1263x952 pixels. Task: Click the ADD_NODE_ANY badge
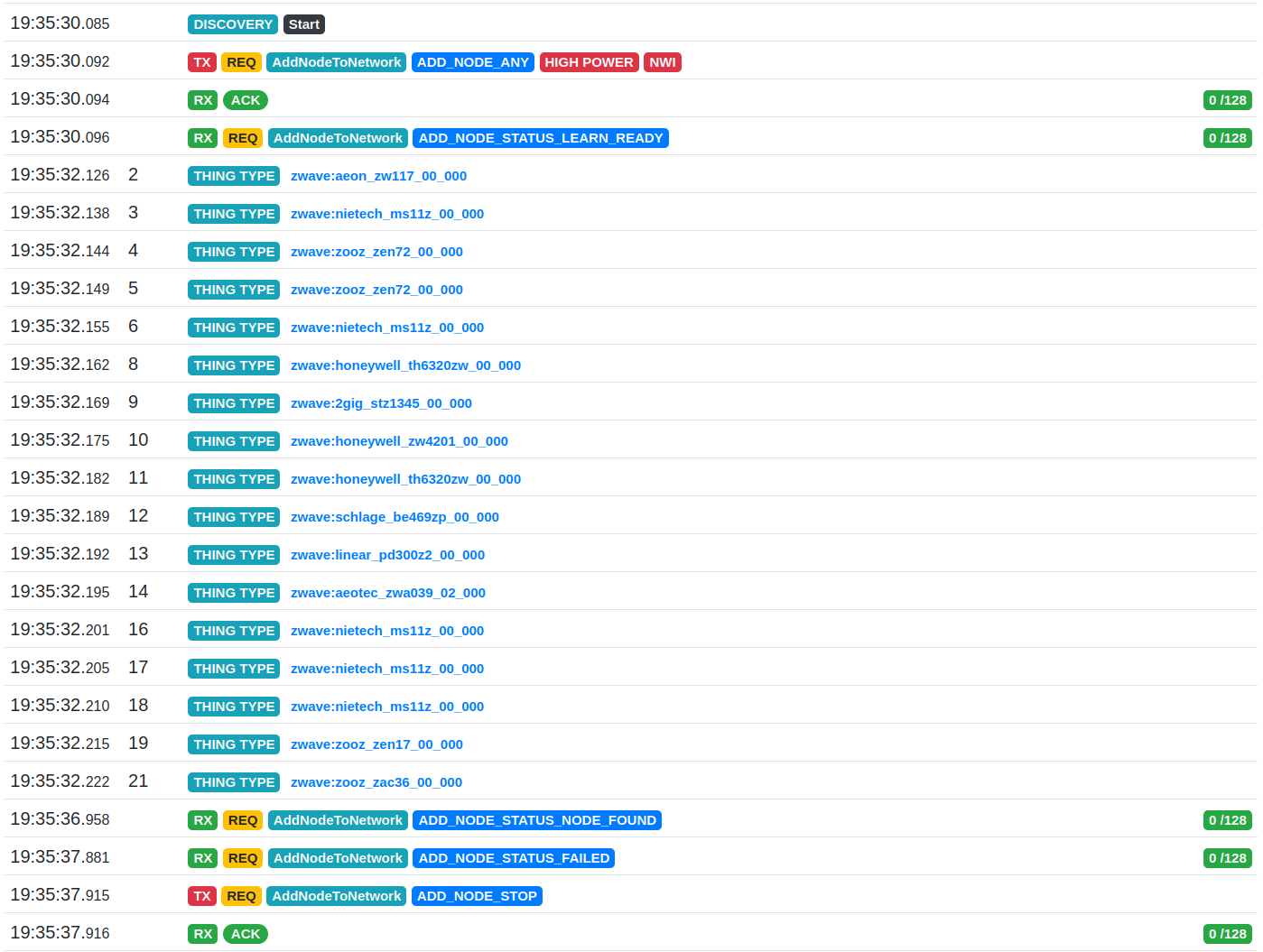pos(473,62)
